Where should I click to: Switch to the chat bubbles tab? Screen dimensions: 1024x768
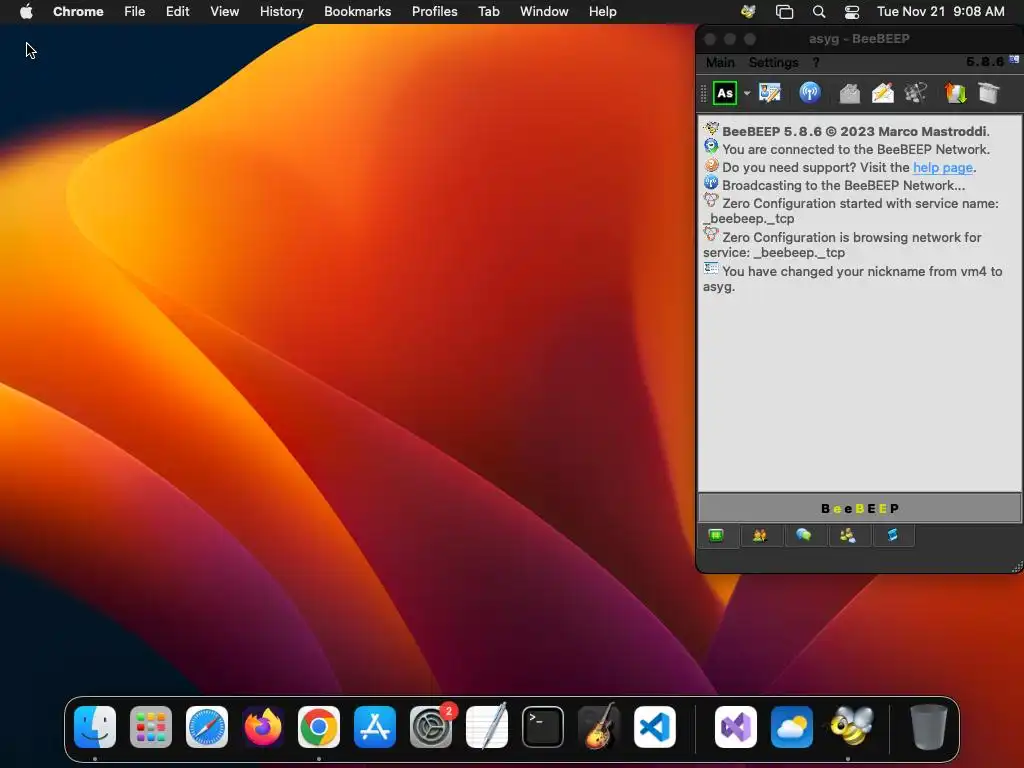coord(804,536)
